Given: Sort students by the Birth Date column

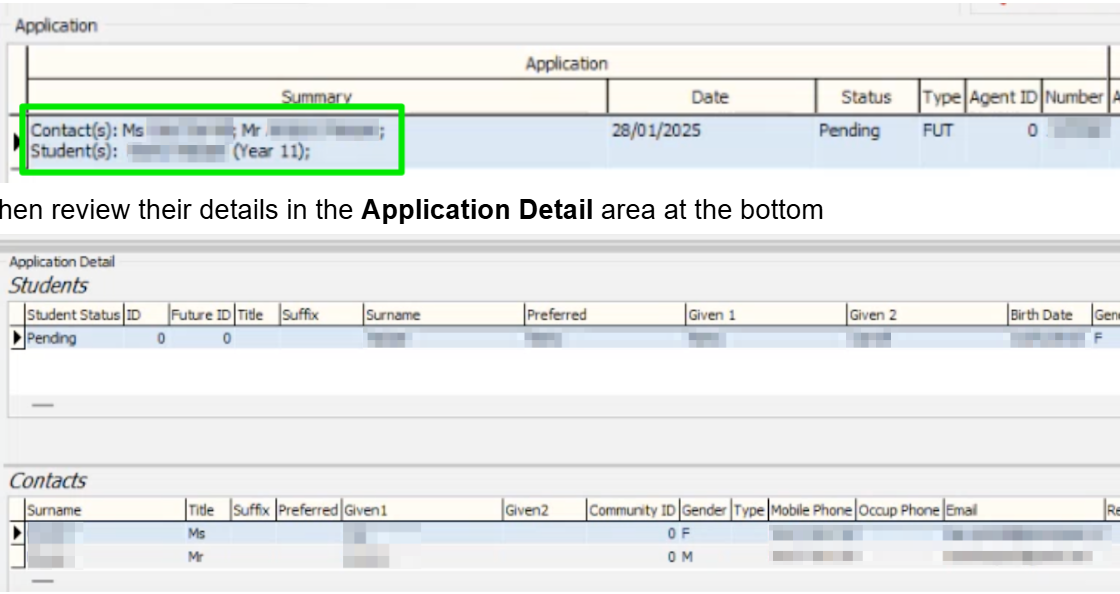Looking at the screenshot, I should tap(1040, 314).
